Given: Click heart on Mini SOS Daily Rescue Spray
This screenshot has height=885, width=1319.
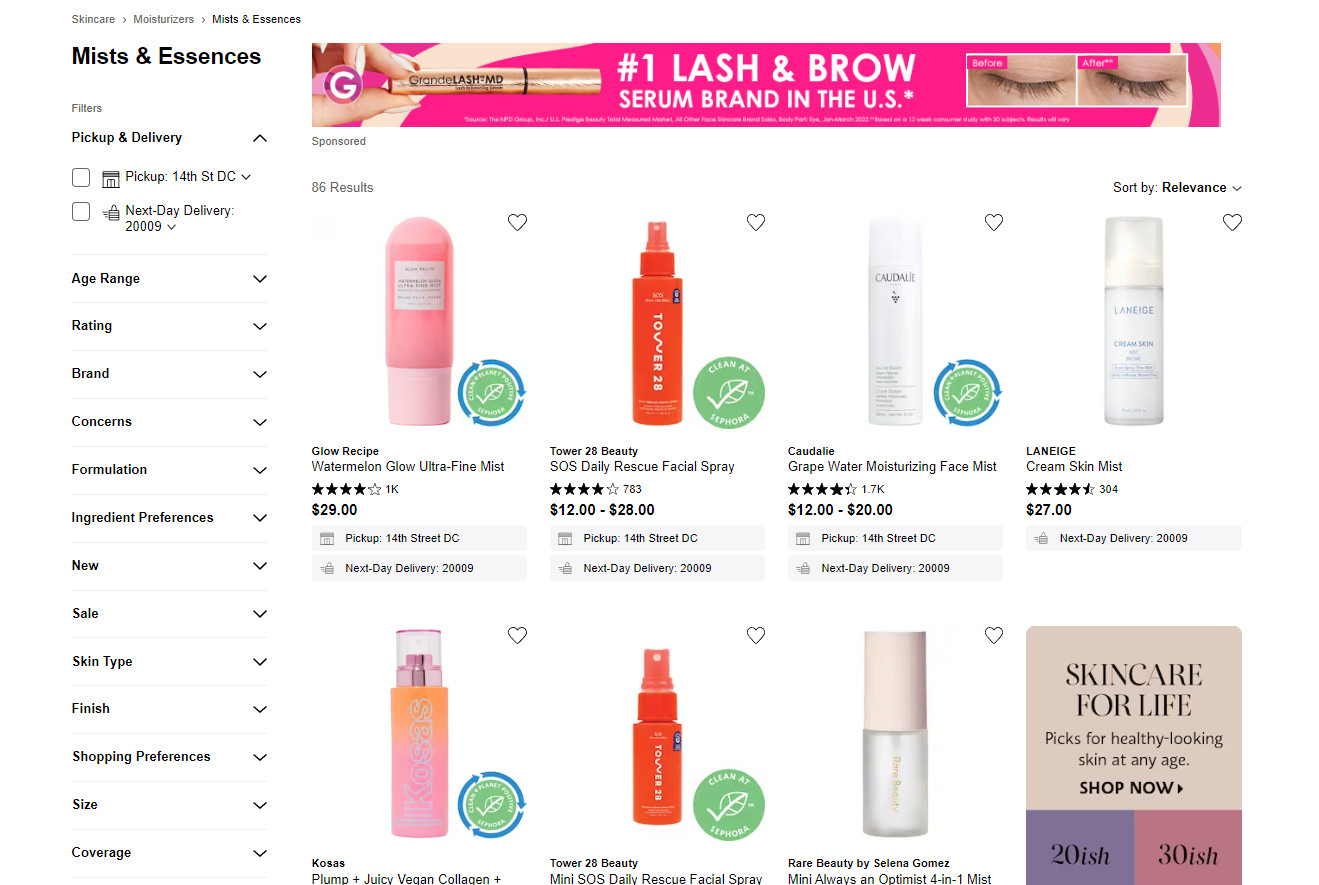Looking at the screenshot, I should tap(756, 635).
